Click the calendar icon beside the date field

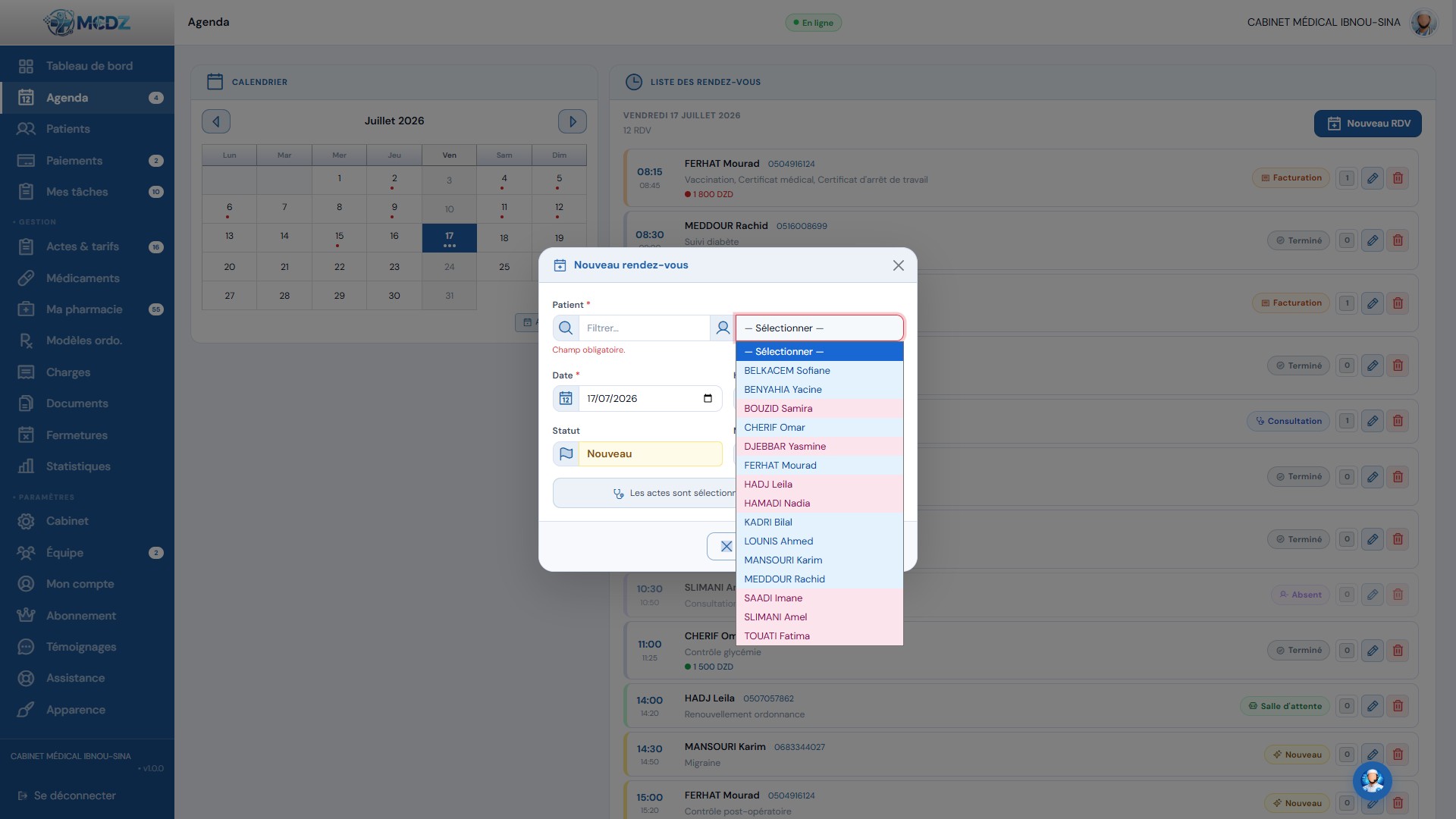(x=566, y=399)
